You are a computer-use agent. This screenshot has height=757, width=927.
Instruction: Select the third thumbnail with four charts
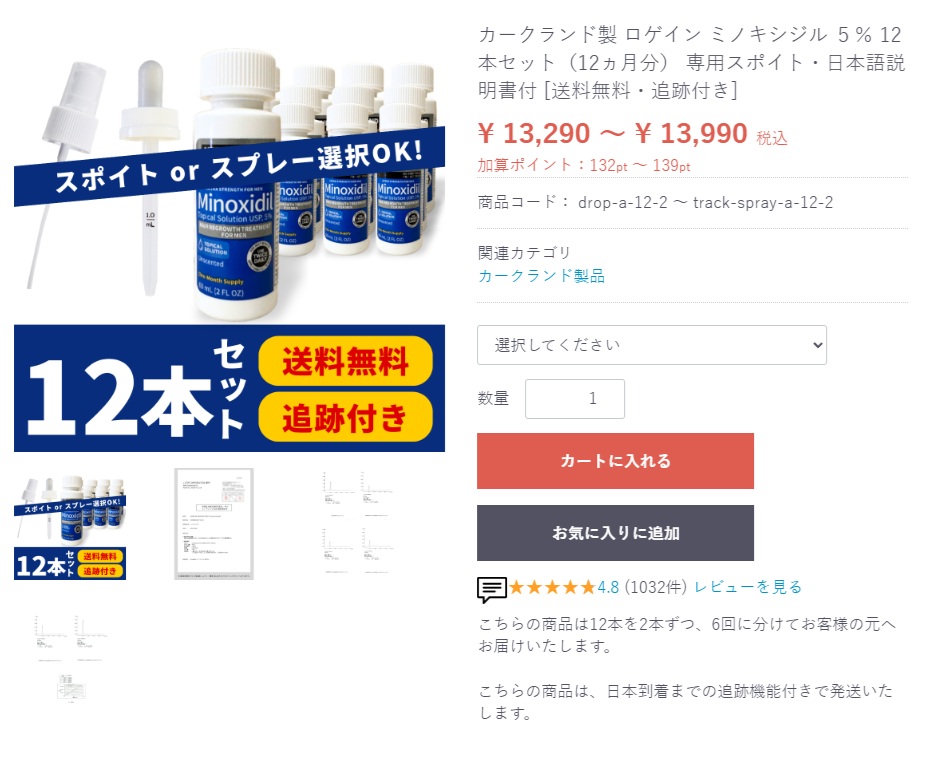click(x=356, y=524)
